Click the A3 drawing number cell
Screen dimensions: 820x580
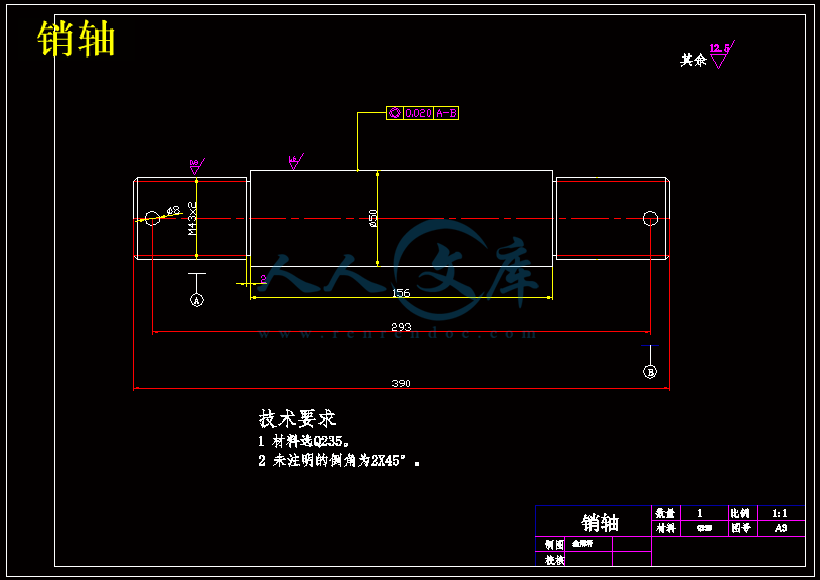click(781, 529)
